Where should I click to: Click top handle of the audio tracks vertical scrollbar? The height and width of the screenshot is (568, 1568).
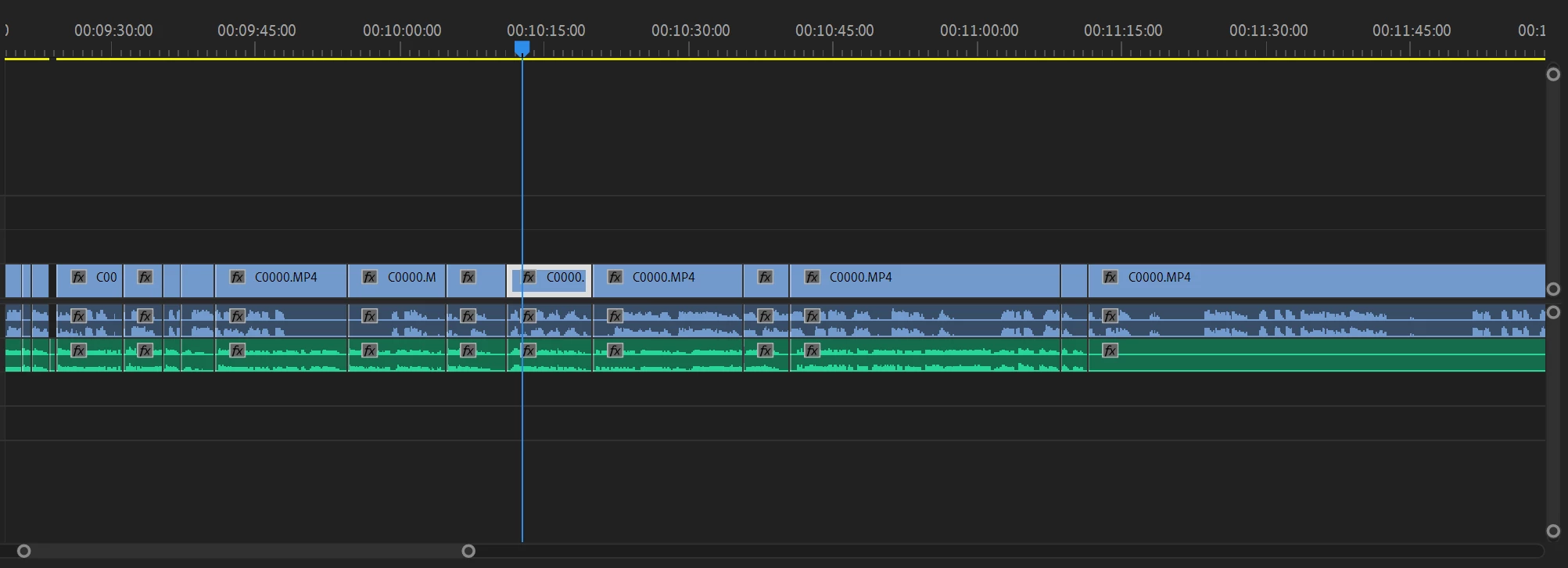(x=1553, y=312)
